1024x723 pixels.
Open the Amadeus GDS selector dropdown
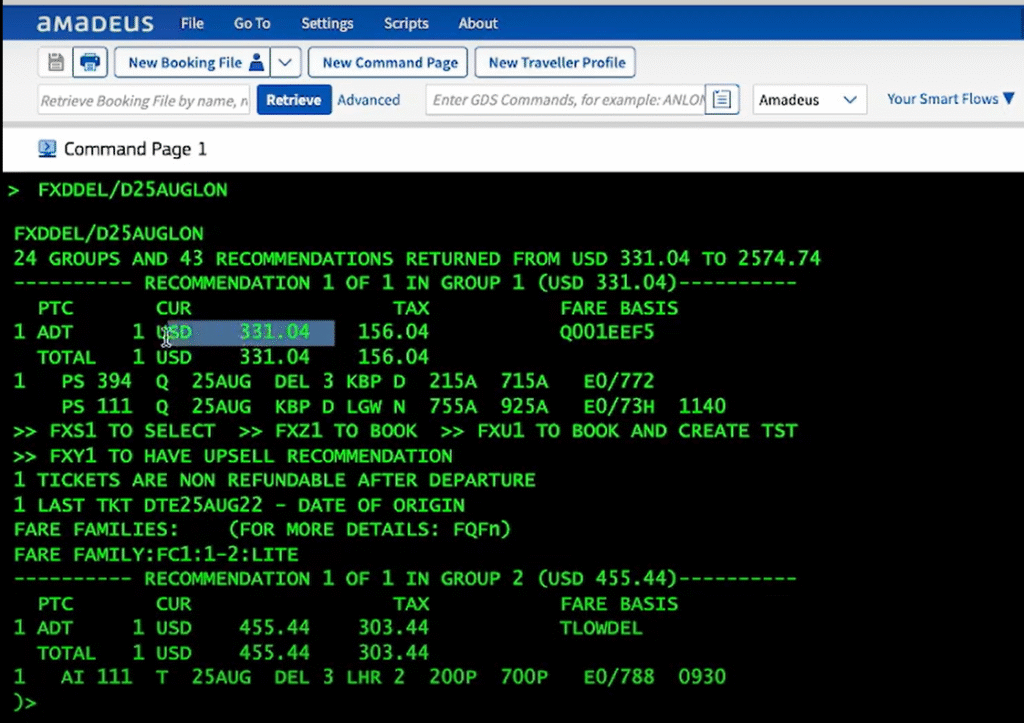(x=809, y=100)
